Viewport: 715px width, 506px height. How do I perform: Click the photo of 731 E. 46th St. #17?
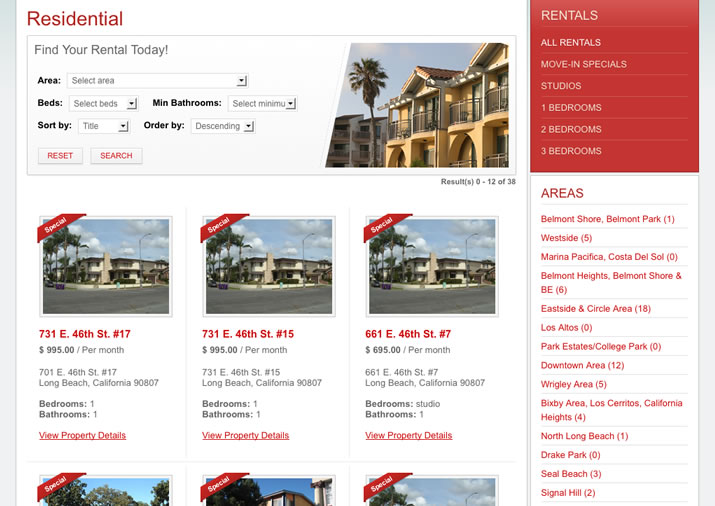tap(106, 266)
